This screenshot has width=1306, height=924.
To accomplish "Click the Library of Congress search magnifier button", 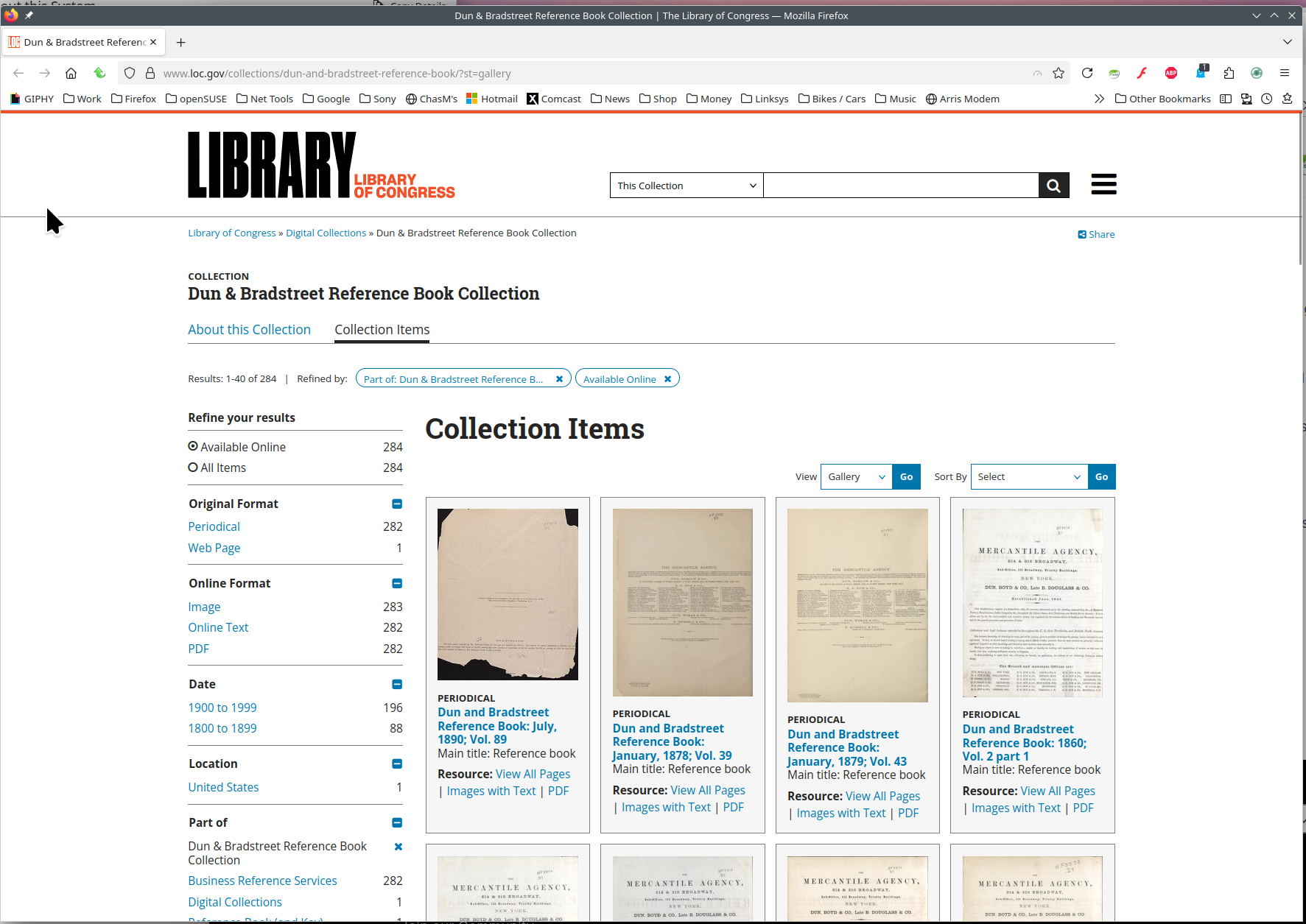I will (x=1054, y=186).
